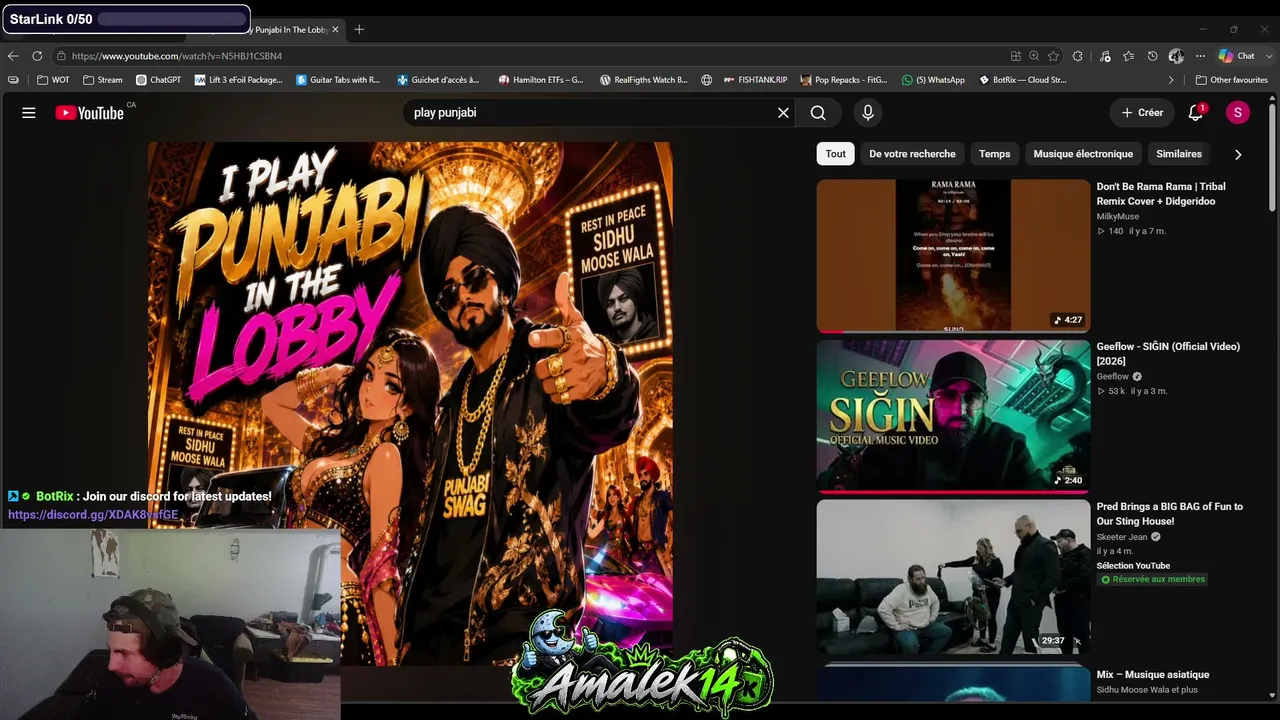
Task: Open the YouTube guide hamburger menu
Action: [29, 113]
